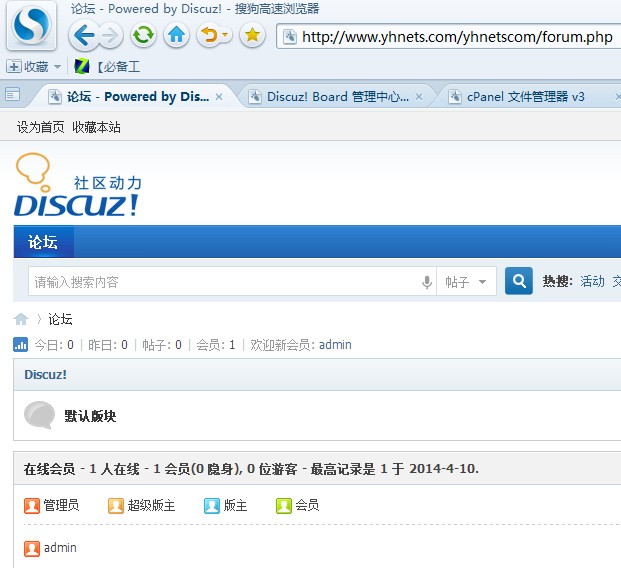Click the 收藏本站 link
Viewport: 621px width, 568px height.
[x=96, y=127]
